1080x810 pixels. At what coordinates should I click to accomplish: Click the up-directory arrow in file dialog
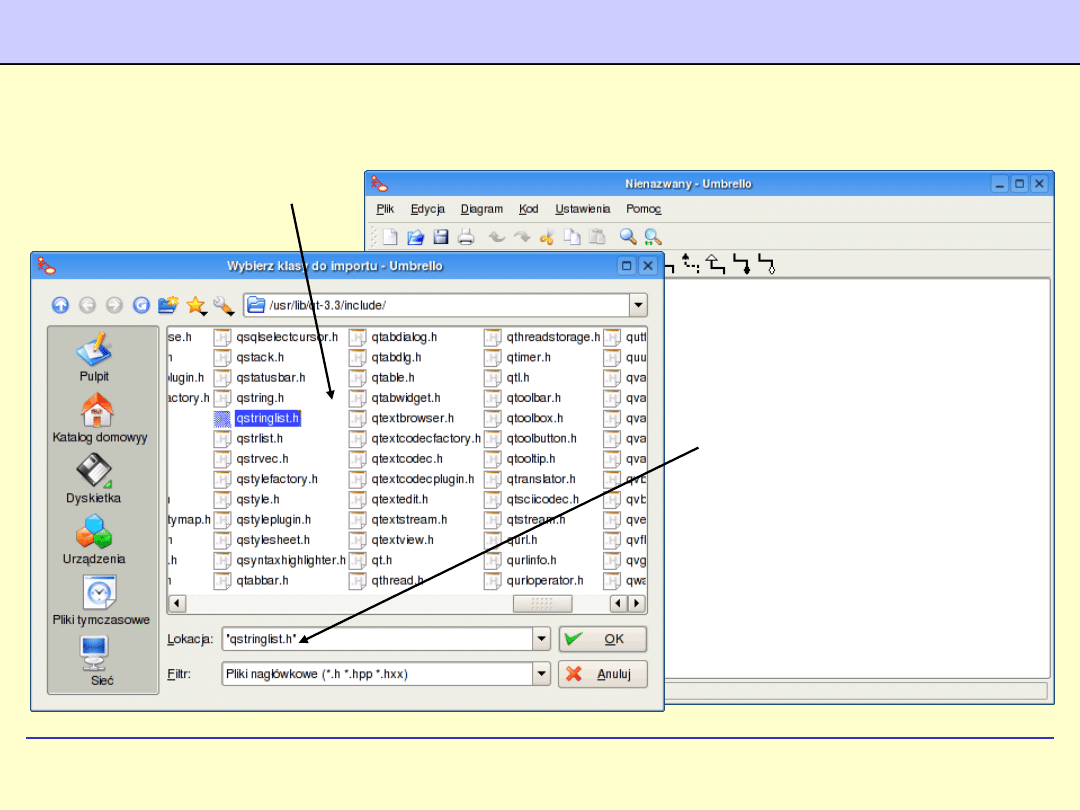click(x=61, y=305)
